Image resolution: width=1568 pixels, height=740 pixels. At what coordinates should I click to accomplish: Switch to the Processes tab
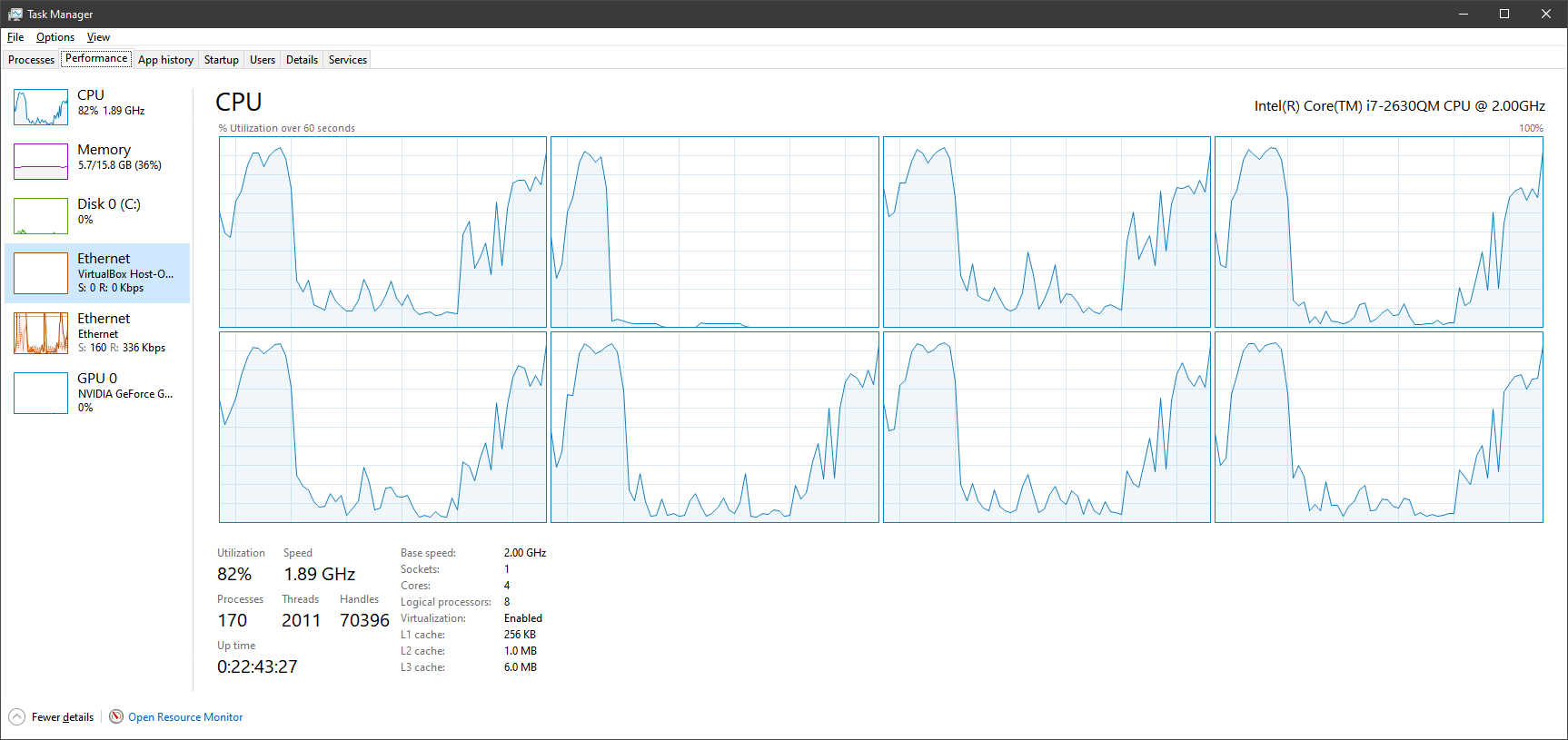(x=31, y=60)
